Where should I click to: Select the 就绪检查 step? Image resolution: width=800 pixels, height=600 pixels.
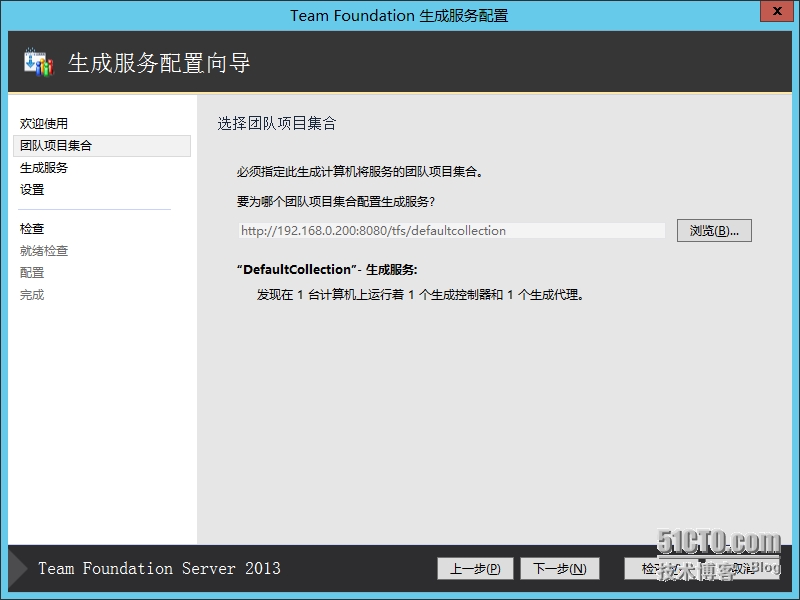(x=44, y=251)
